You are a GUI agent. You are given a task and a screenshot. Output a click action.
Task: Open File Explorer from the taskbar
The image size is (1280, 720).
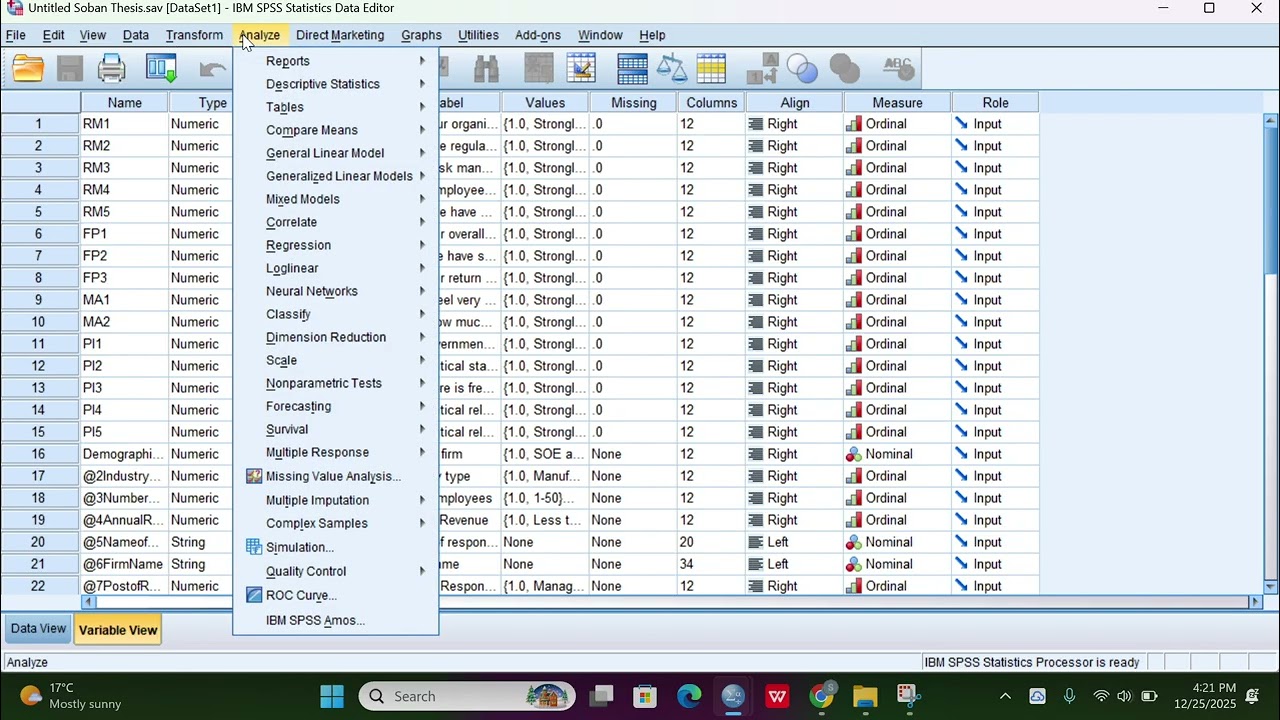click(x=865, y=696)
